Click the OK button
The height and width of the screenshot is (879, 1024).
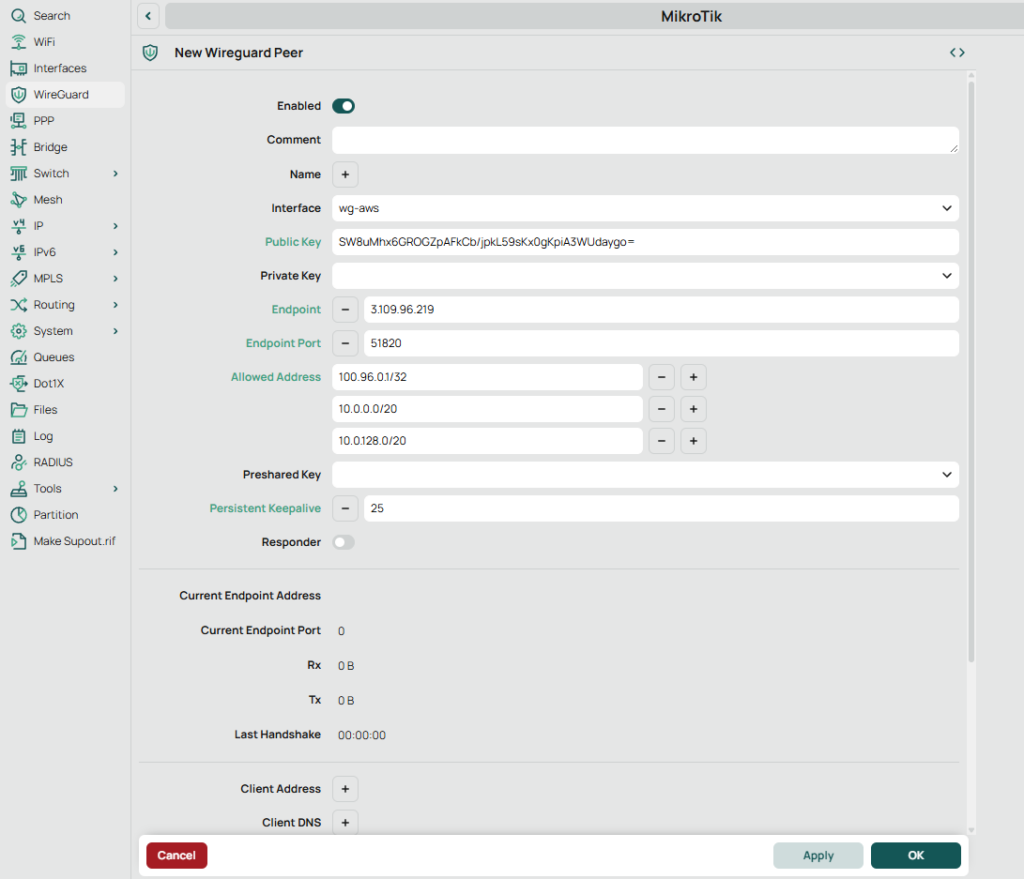[915, 856]
